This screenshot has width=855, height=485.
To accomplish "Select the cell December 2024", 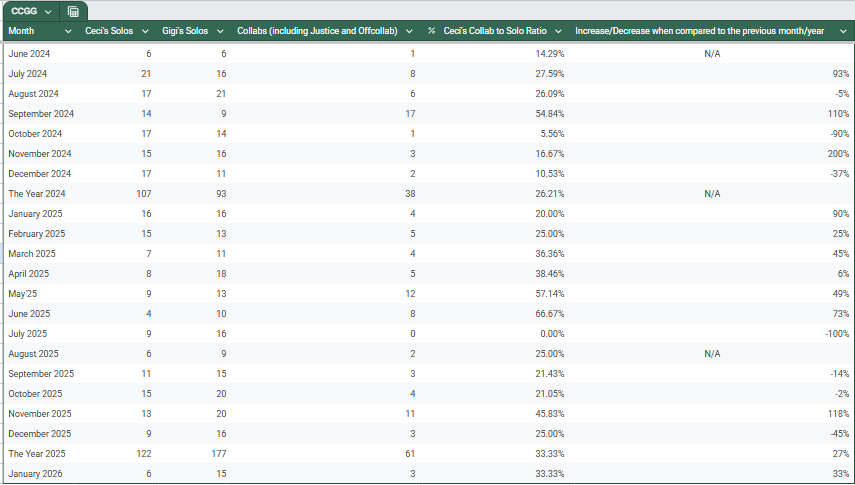I will pyautogui.click(x=40, y=173).
